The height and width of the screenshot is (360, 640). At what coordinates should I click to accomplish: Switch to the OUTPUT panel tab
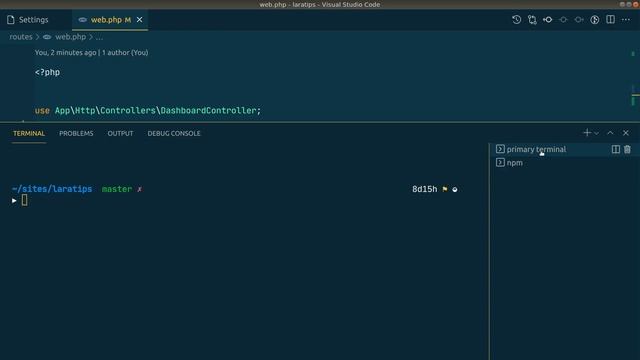click(120, 133)
